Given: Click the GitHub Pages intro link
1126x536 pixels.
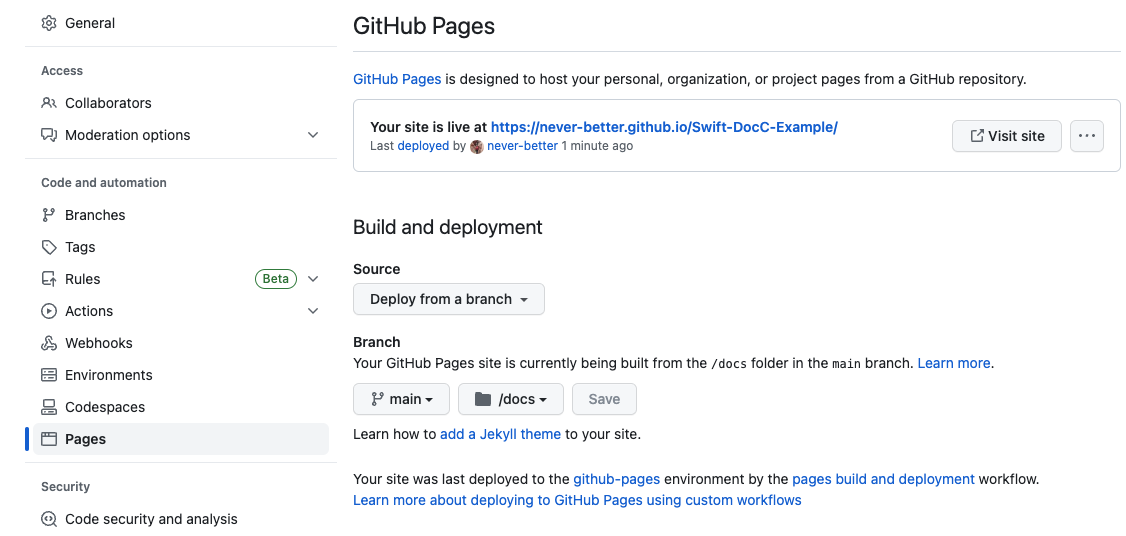Looking at the screenshot, I should [397, 79].
